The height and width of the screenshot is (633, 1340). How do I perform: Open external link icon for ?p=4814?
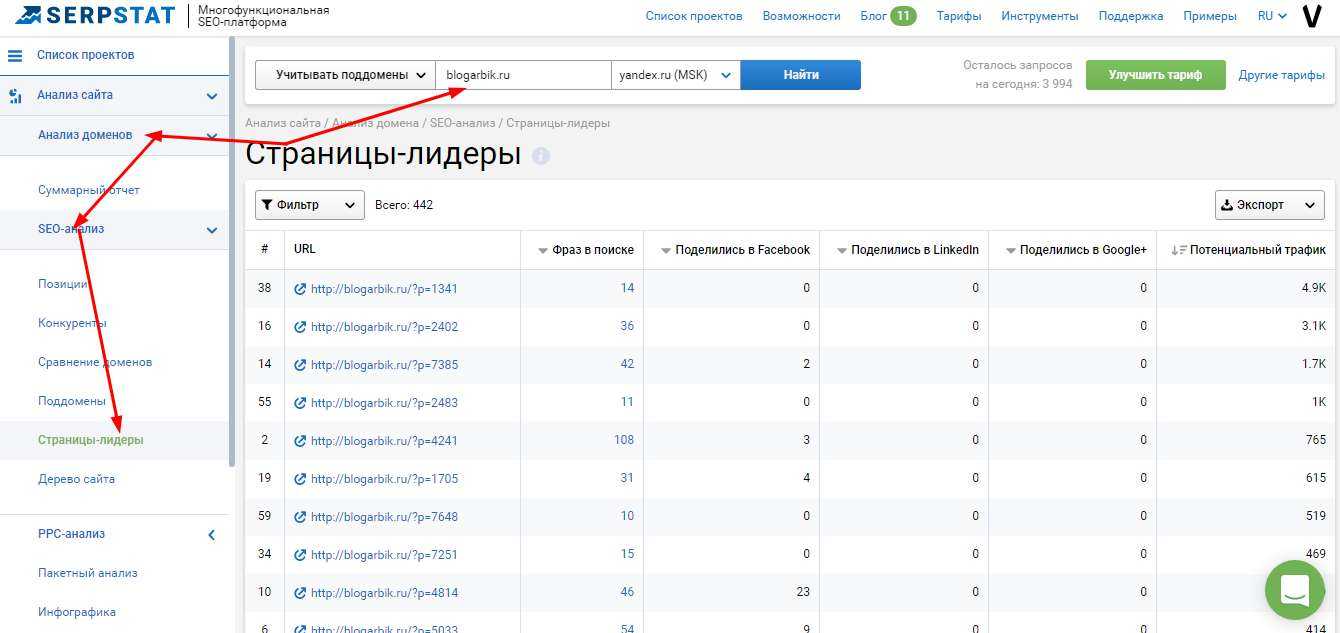click(300, 593)
